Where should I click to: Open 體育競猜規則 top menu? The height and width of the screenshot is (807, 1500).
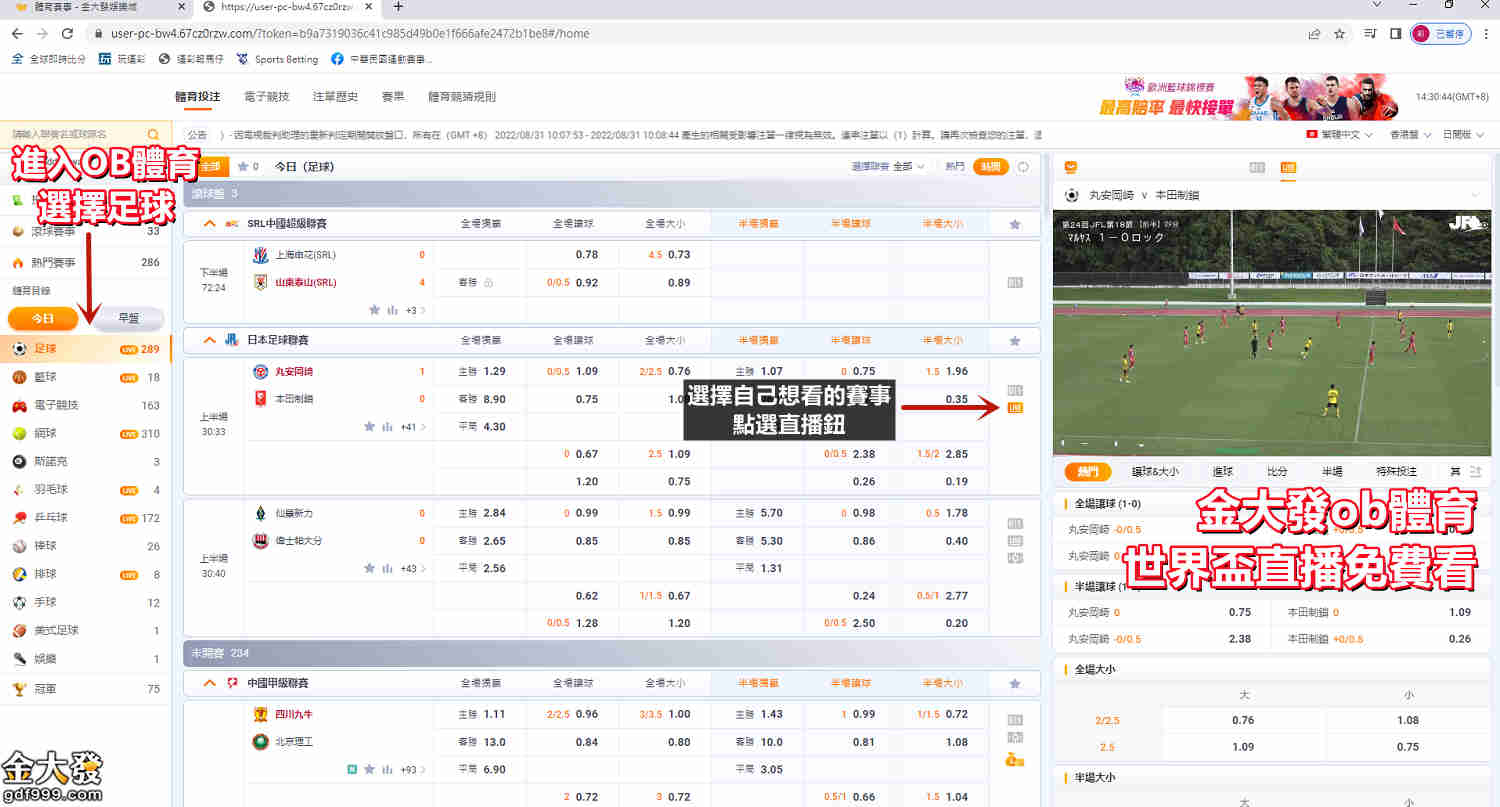click(x=462, y=97)
